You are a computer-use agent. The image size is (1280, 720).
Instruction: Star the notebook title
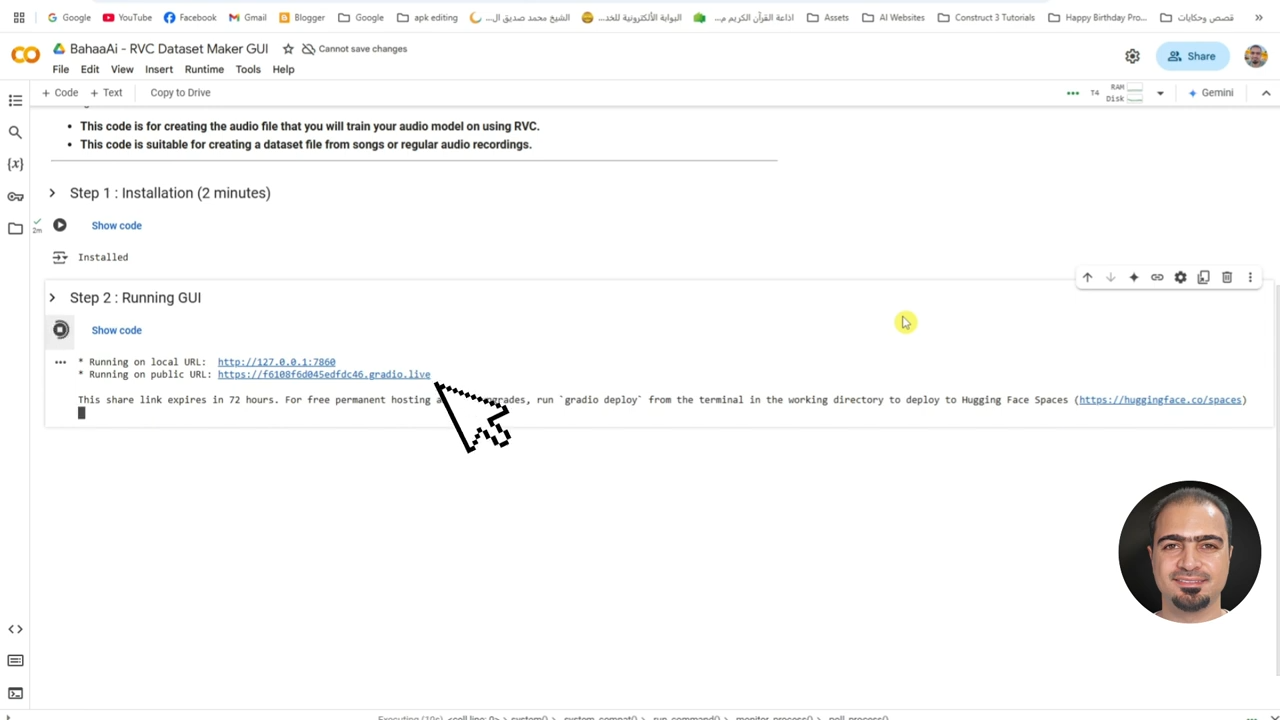click(288, 49)
